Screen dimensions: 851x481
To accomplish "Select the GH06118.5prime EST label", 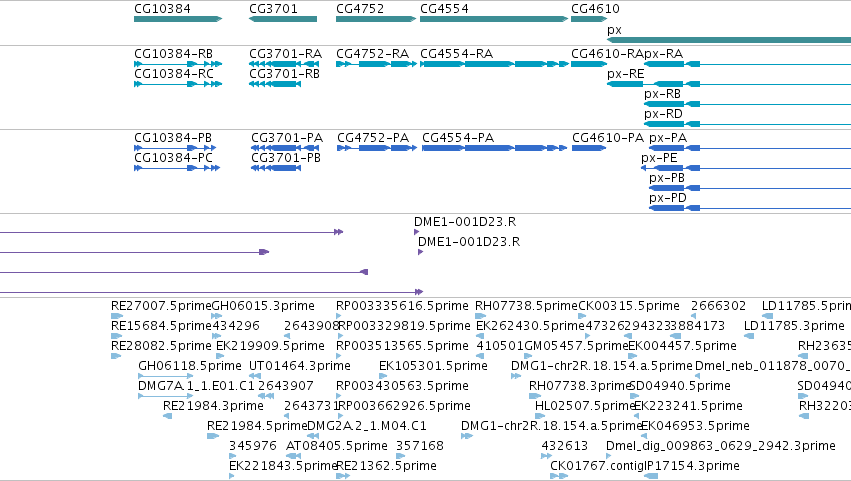I will 189,366.
